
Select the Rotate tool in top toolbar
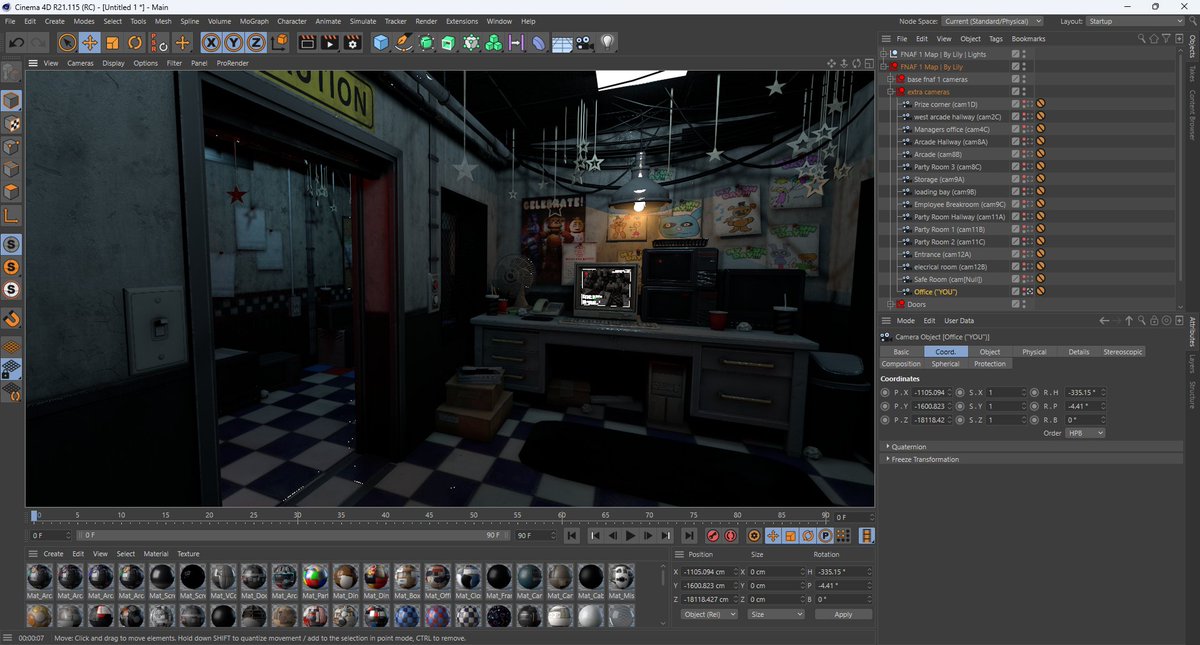(x=135, y=43)
